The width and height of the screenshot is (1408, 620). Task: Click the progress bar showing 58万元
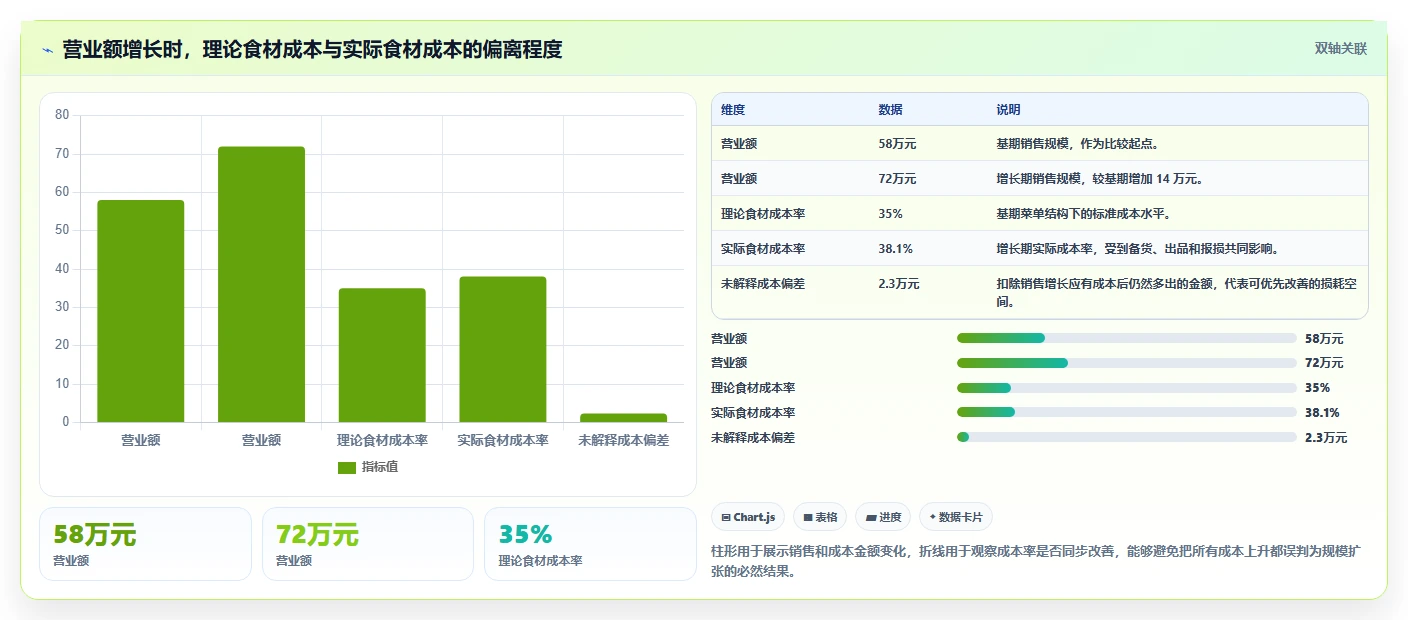tap(1126, 338)
